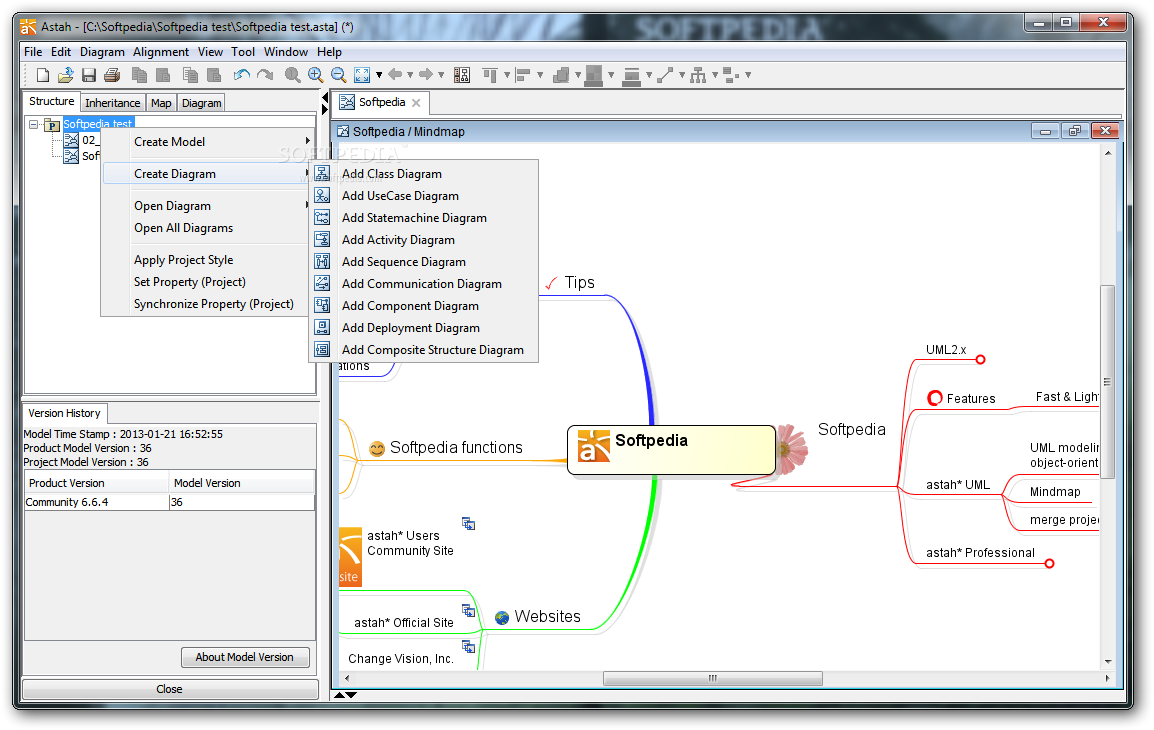The width and height of the screenshot is (1154, 730).
Task: Open the Alignment menu
Action: point(160,52)
